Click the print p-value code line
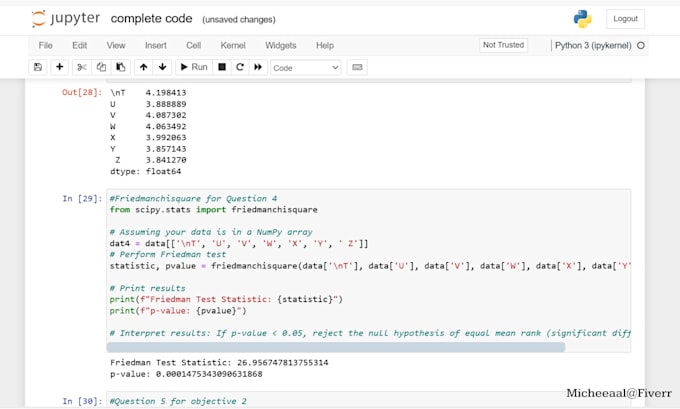Image resolution: width=680 pixels, height=409 pixels. coord(178,311)
